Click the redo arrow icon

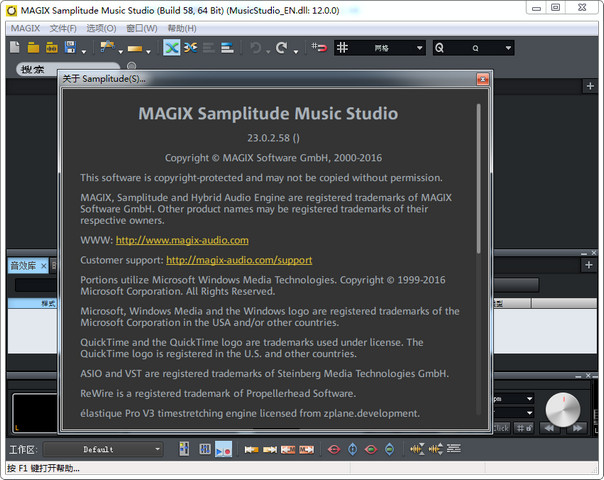(282, 48)
